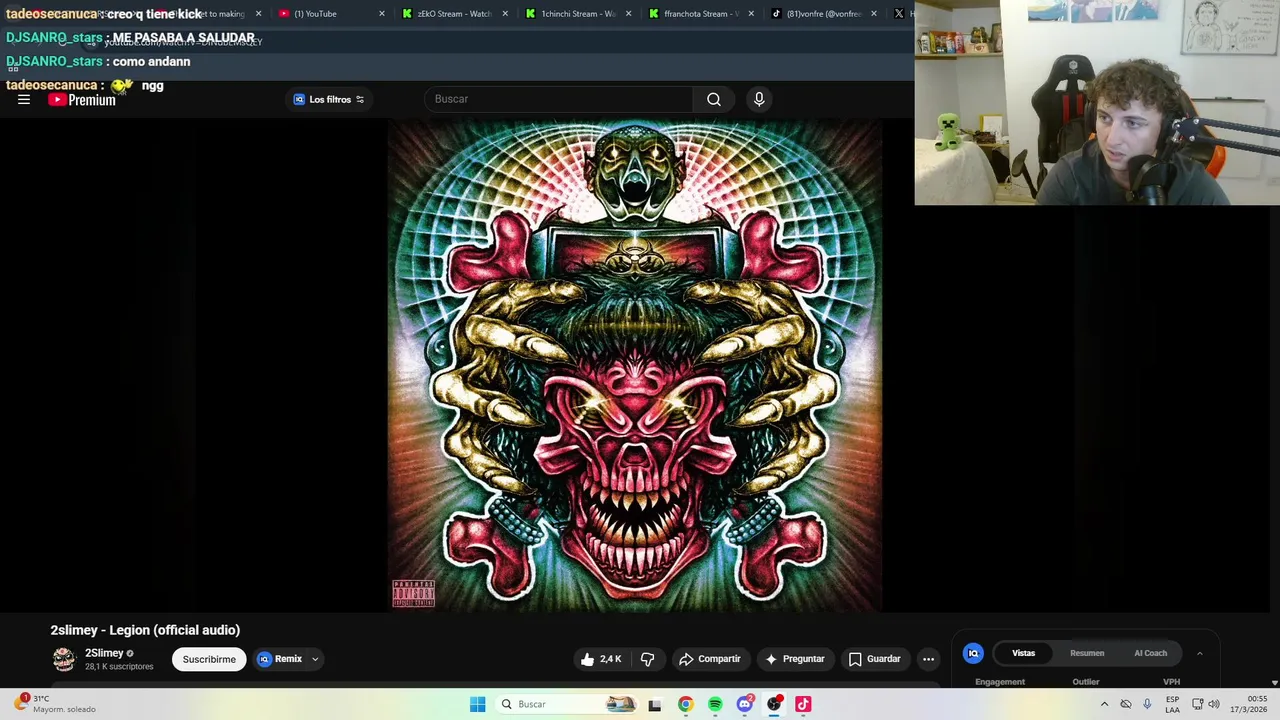Viewport: 1280px width, 720px height.
Task: Show hidden system tray icons chevron
Action: (1104, 704)
